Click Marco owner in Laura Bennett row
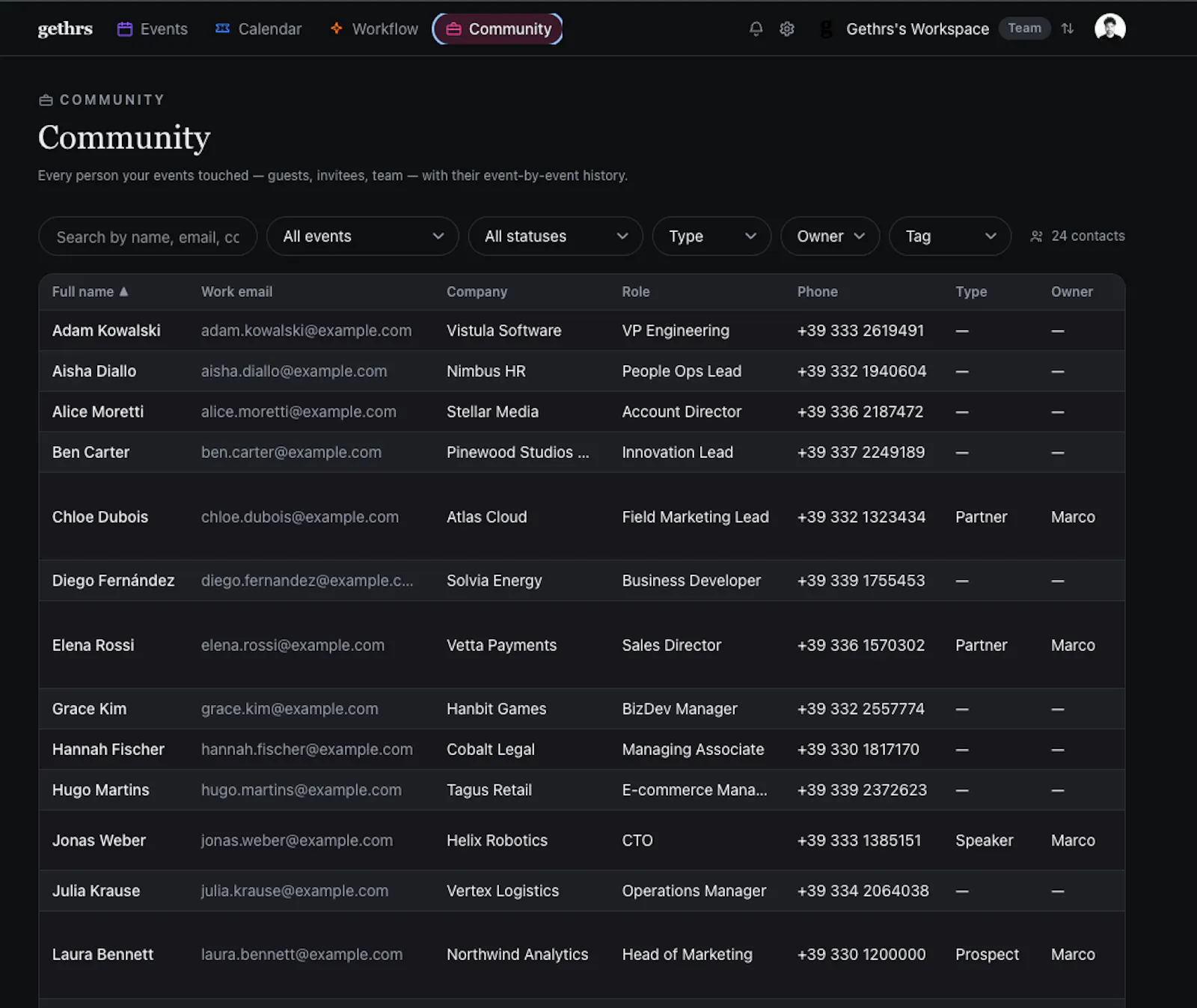This screenshot has width=1197, height=1008. pyautogui.click(x=1073, y=954)
